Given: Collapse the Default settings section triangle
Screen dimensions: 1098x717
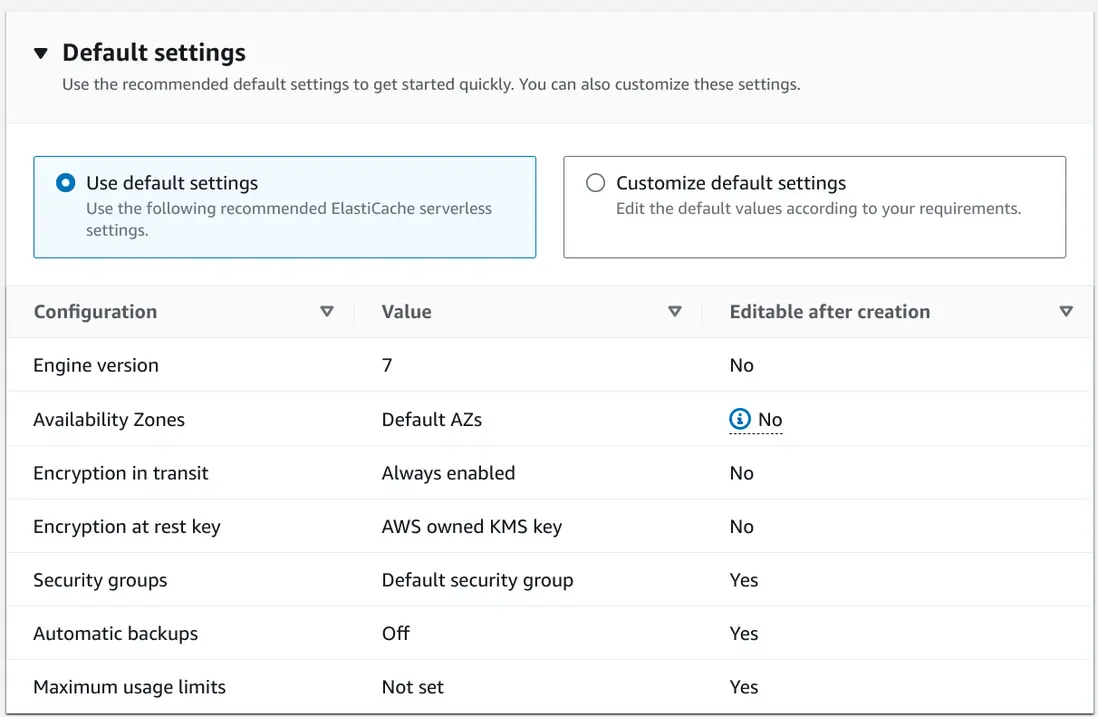Looking at the screenshot, I should (x=40, y=53).
